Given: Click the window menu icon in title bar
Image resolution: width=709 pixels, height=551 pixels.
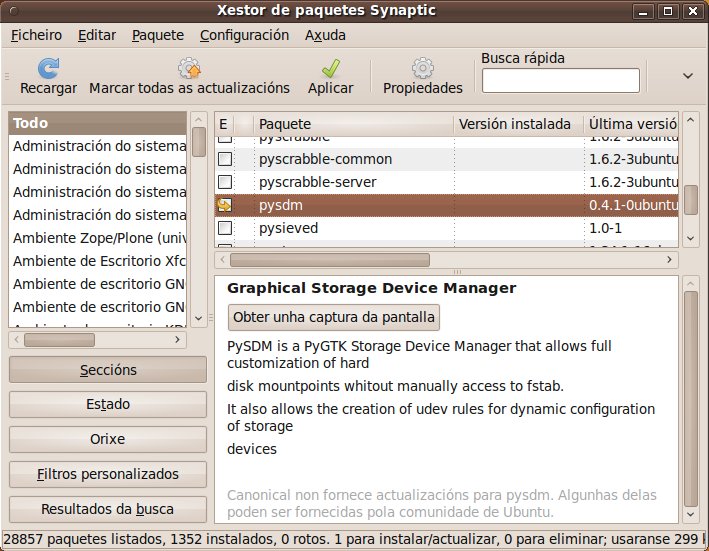Looking at the screenshot, I should (14, 11).
